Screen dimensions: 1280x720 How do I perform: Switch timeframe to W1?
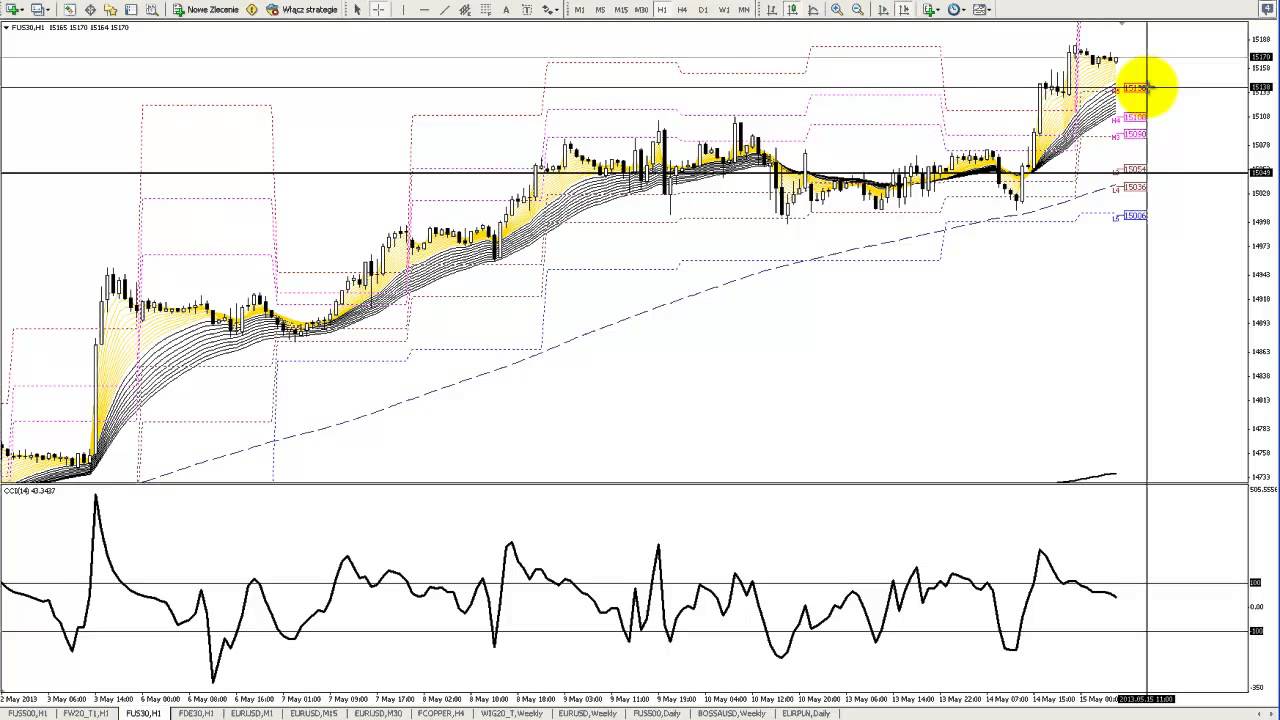[x=724, y=9]
